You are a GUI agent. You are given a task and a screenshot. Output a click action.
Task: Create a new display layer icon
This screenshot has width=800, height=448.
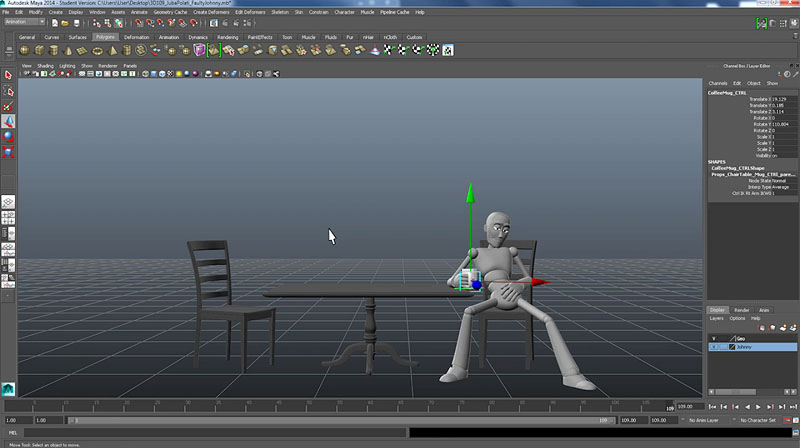[781, 328]
